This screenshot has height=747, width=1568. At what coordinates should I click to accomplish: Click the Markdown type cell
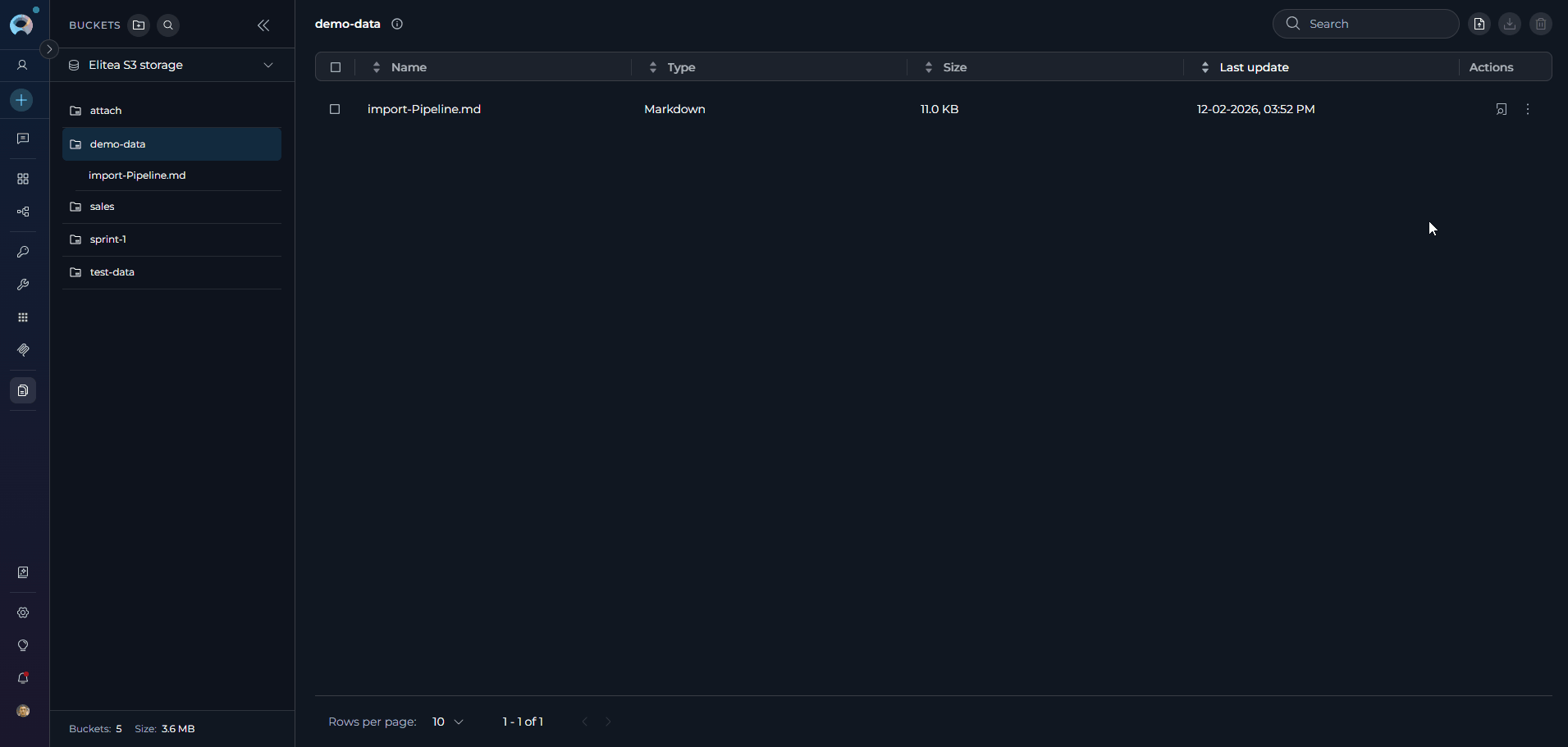click(x=674, y=109)
